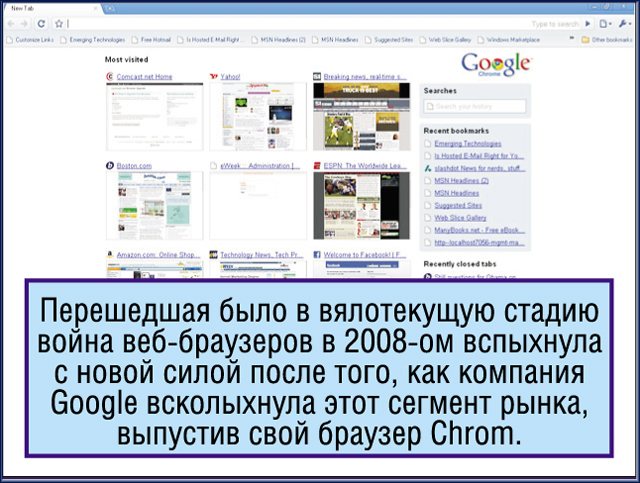The image size is (640, 483).
Task: Reload the page with refresh icon
Action: pos(41,24)
